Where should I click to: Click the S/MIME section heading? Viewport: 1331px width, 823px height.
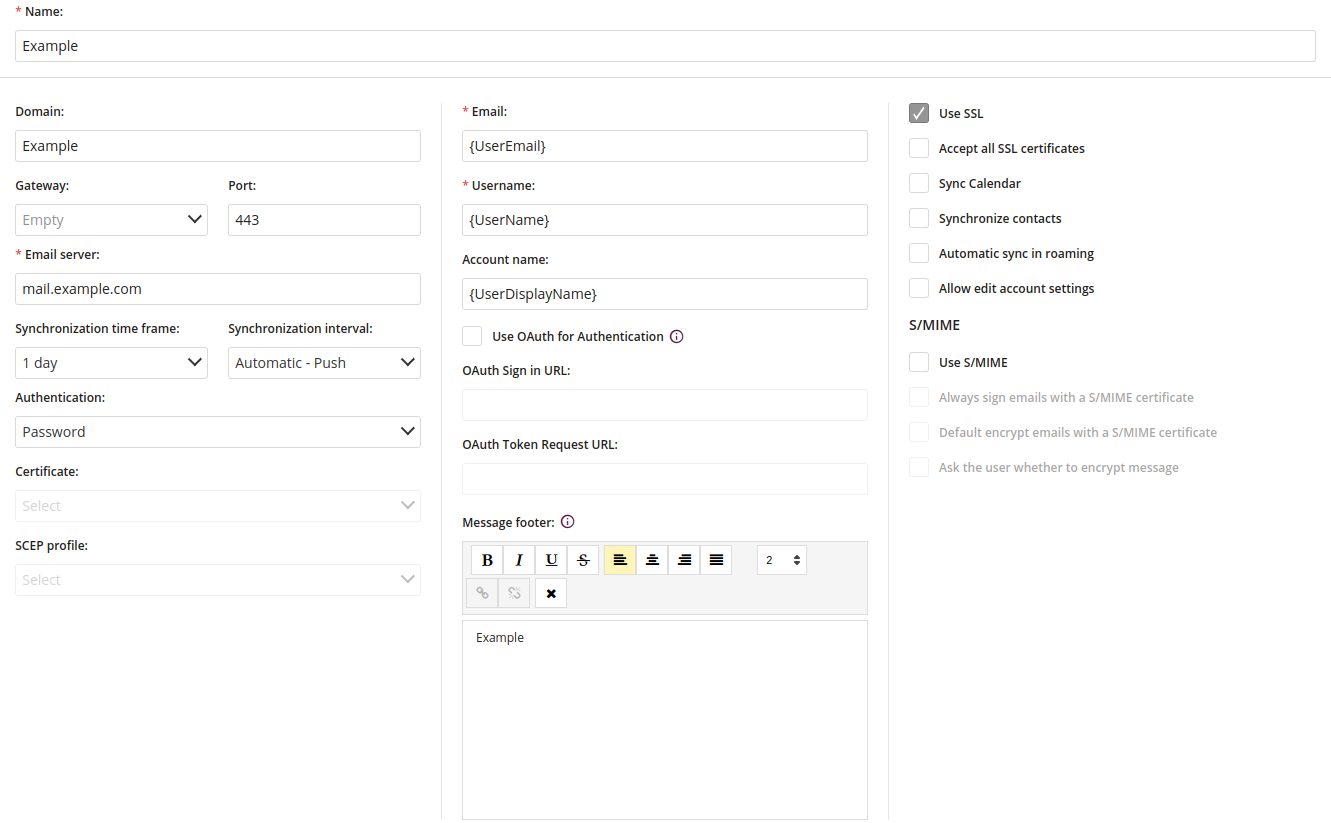(x=934, y=325)
